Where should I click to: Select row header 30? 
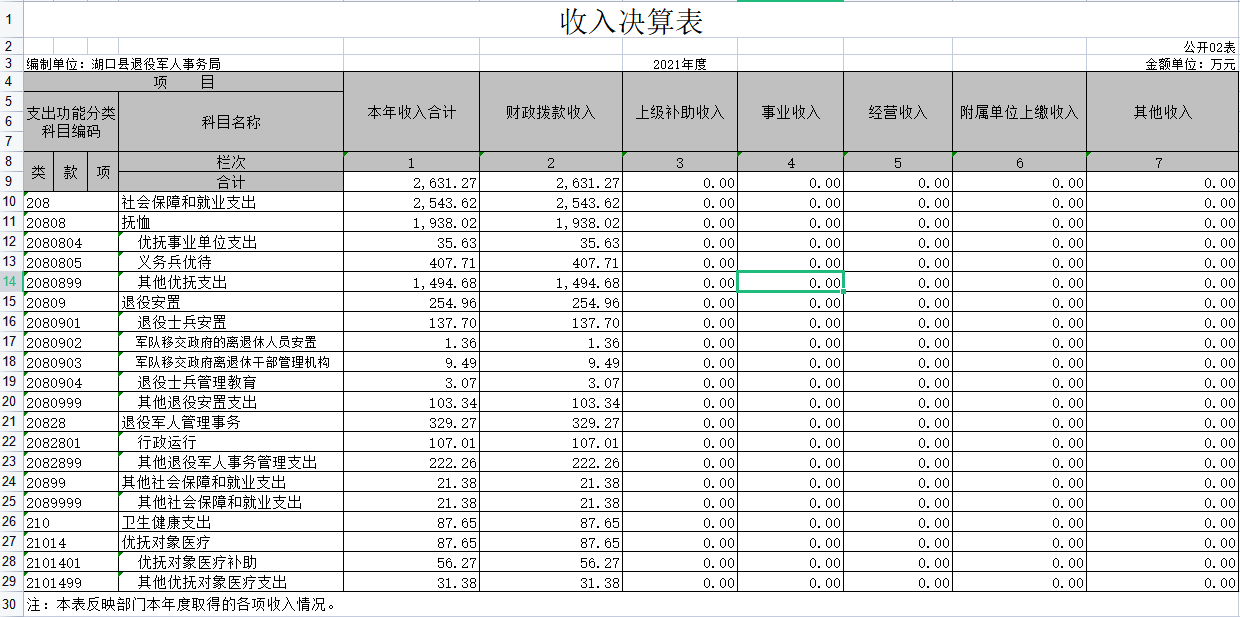point(10,604)
